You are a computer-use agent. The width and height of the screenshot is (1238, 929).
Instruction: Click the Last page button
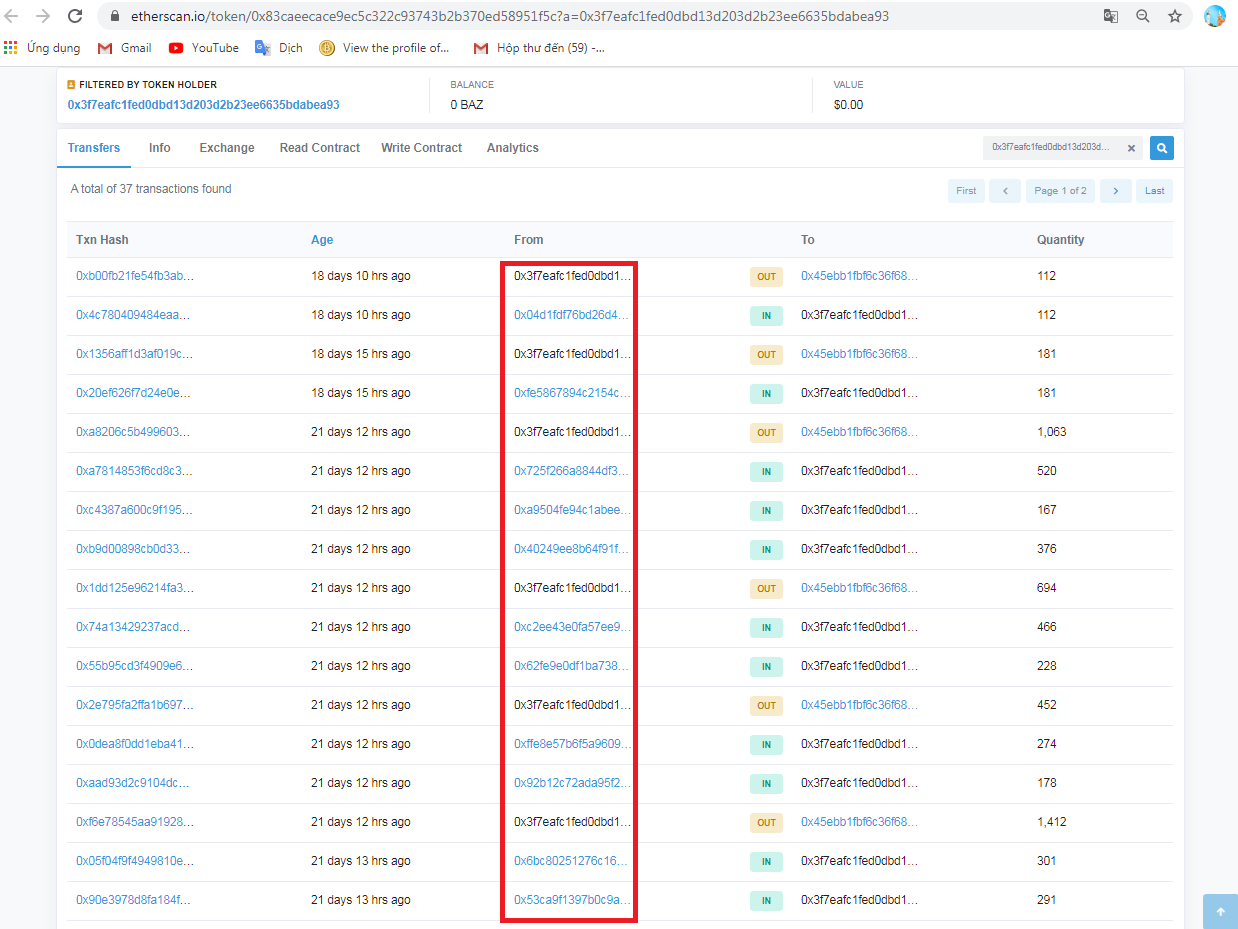(1155, 191)
